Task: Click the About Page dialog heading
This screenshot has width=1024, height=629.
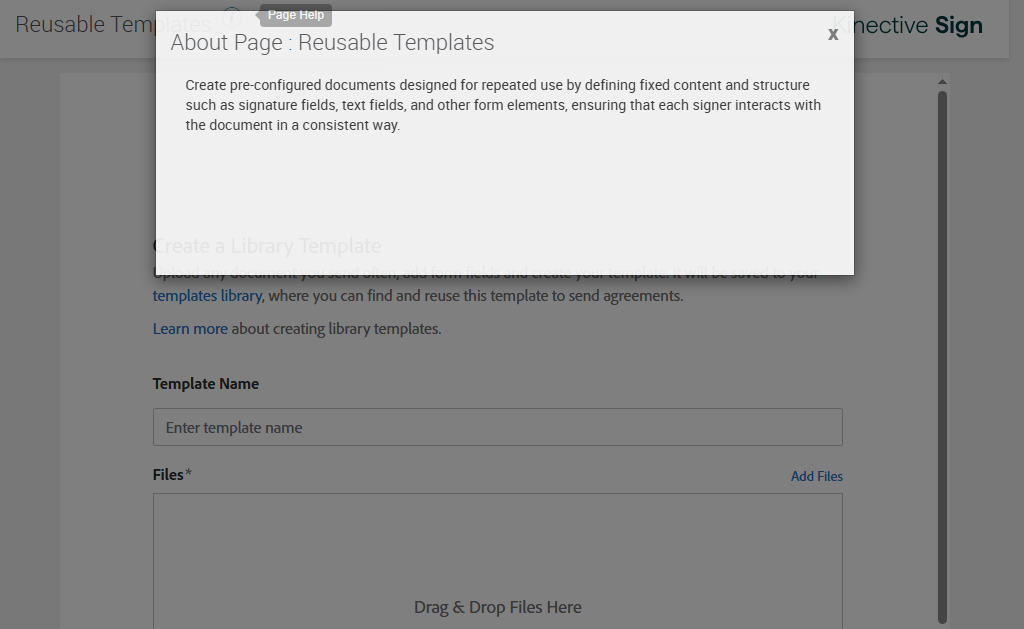Action: coord(332,42)
